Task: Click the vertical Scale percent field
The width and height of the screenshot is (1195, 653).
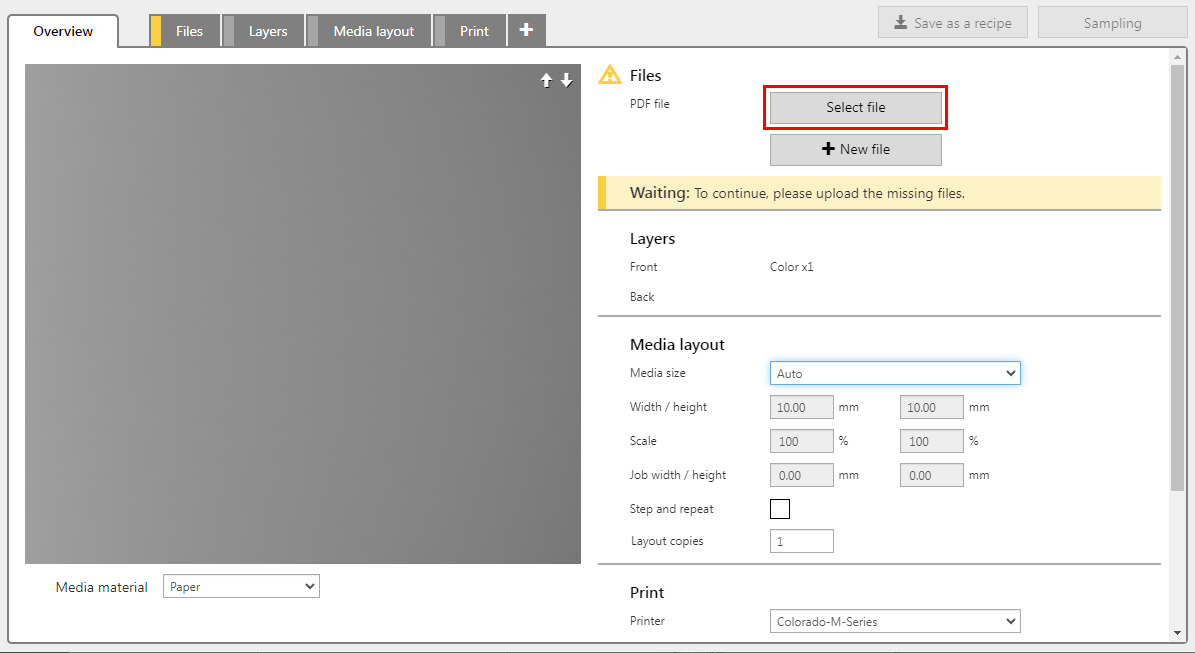Action: [931, 441]
